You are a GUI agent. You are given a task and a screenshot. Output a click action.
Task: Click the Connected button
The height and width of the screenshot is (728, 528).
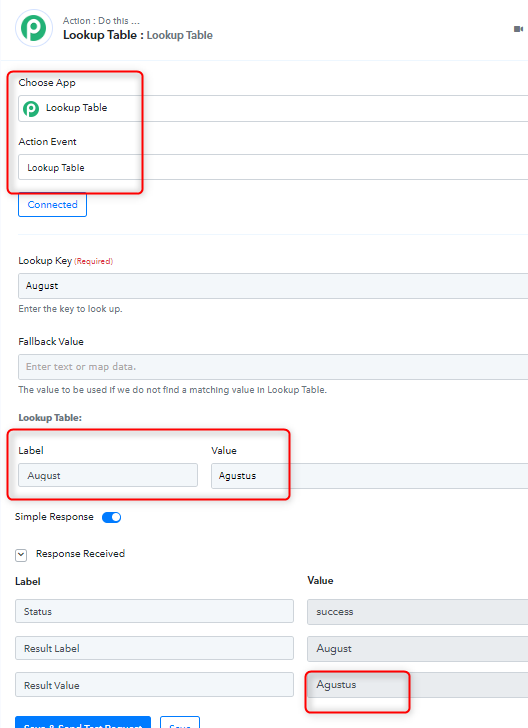(x=52, y=205)
